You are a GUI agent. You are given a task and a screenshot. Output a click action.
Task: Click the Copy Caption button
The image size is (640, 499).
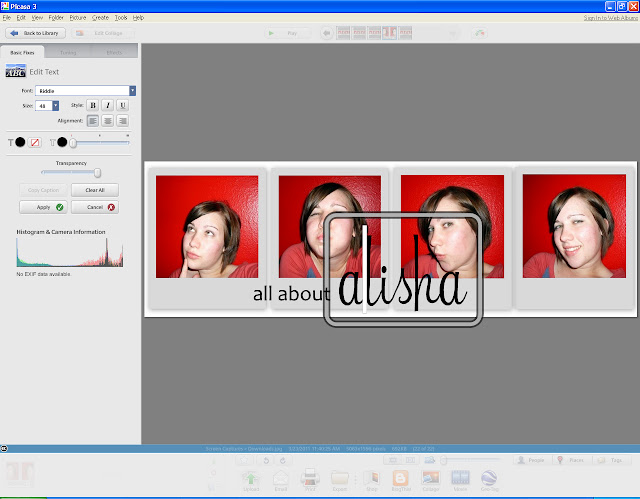pyautogui.click(x=43, y=190)
